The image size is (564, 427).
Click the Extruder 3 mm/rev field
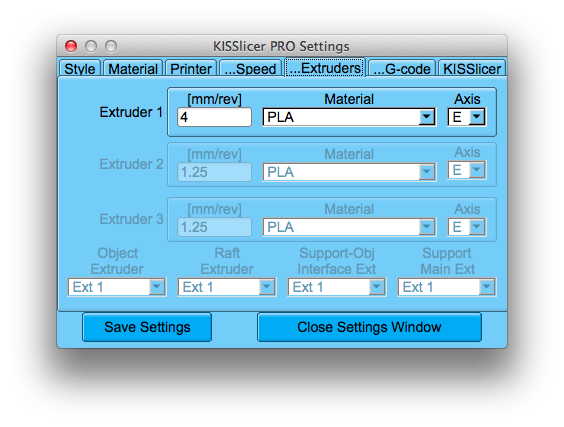(x=214, y=227)
